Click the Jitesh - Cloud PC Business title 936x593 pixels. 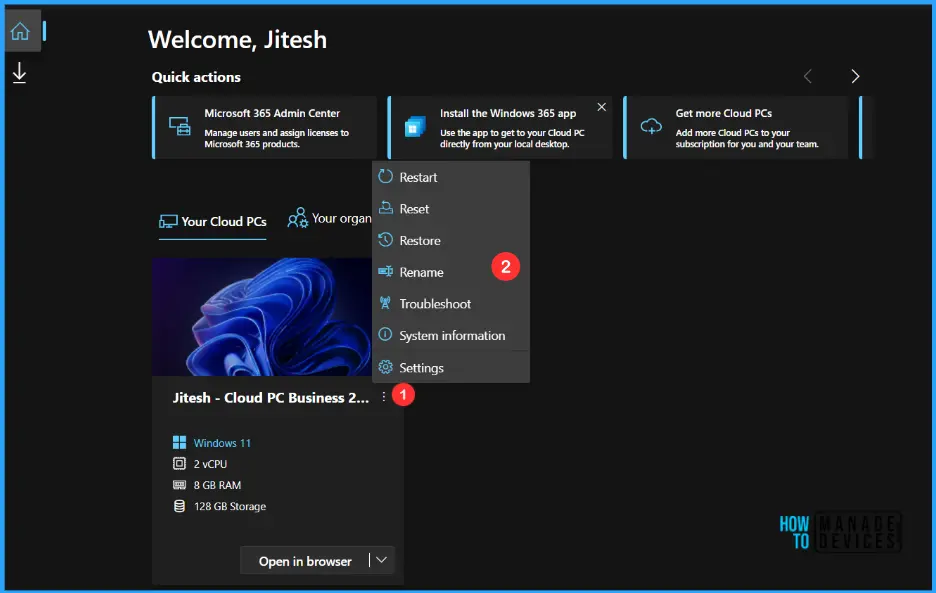270,398
